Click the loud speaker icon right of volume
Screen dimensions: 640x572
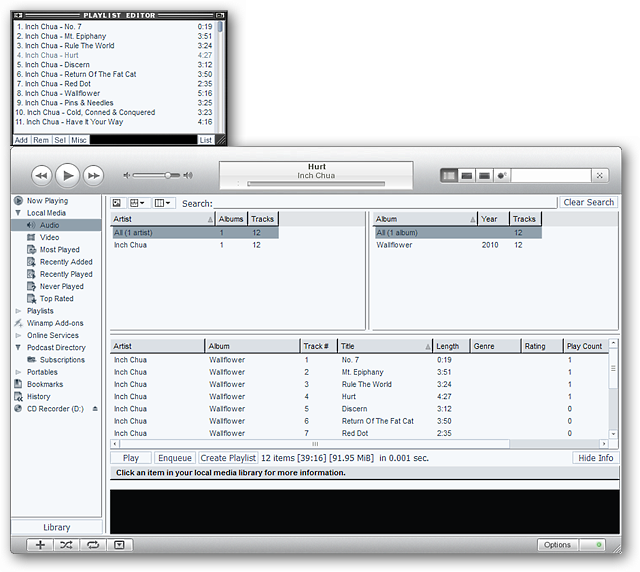tap(188, 175)
